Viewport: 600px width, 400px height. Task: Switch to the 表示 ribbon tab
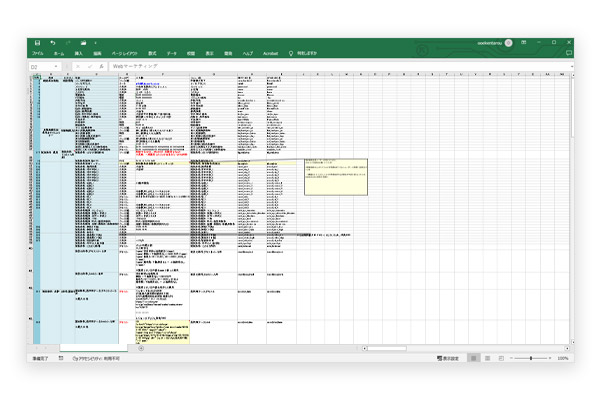tap(210, 53)
